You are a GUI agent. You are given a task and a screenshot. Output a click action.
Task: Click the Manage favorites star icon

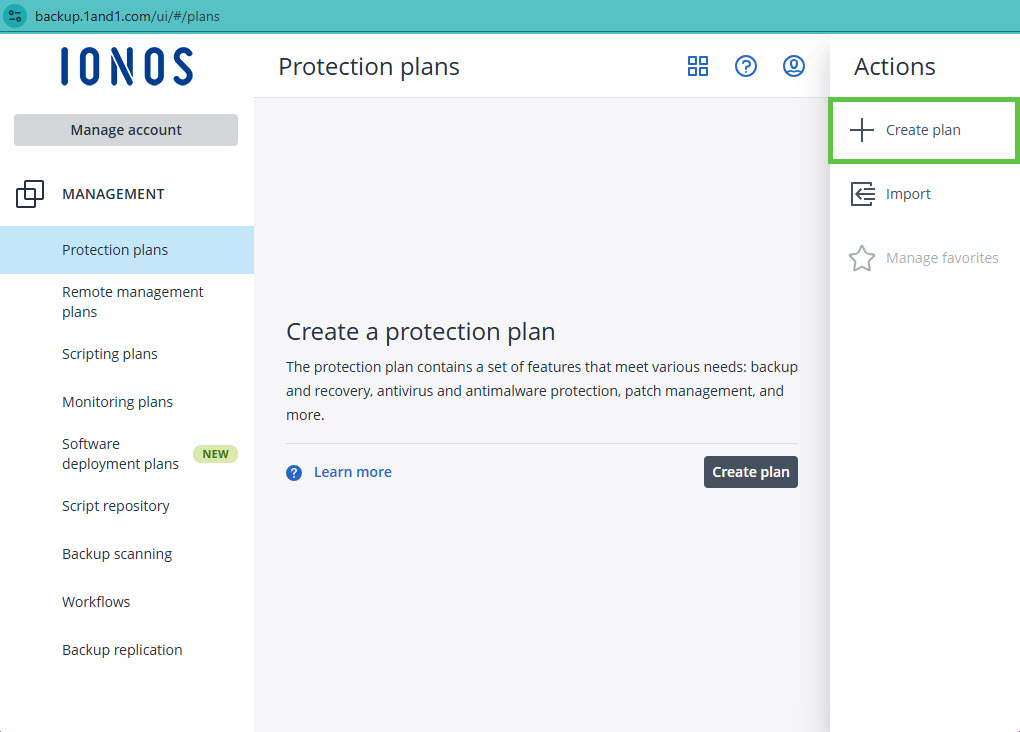coord(862,258)
